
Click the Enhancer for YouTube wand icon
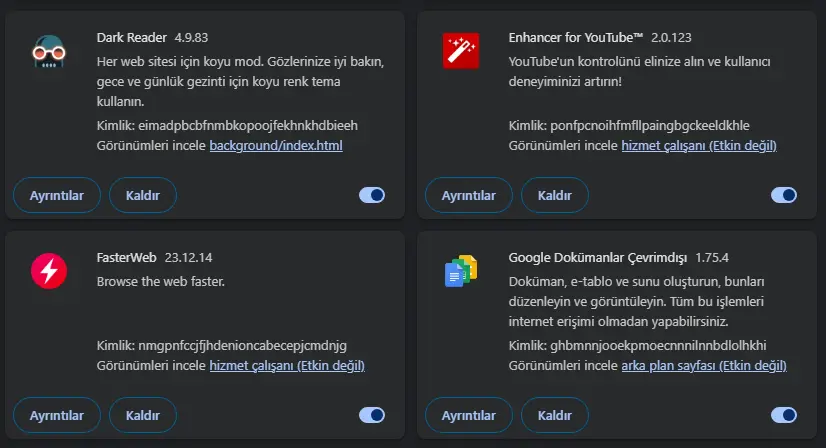point(461,51)
